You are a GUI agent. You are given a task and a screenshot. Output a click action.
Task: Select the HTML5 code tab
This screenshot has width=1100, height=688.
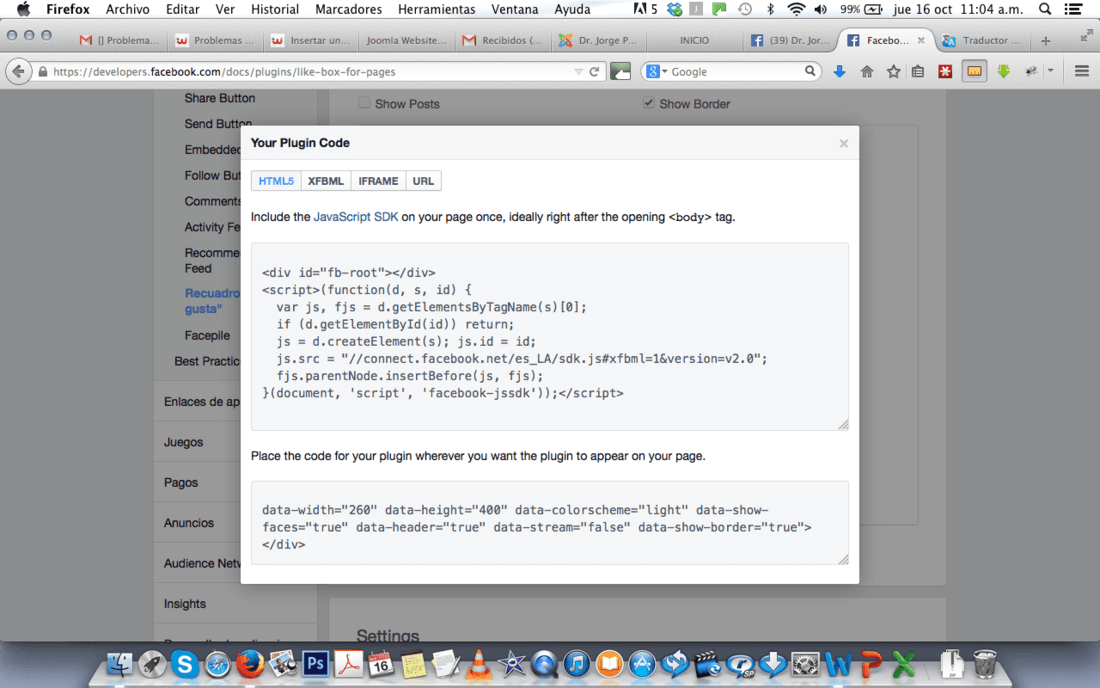click(276, 181)
